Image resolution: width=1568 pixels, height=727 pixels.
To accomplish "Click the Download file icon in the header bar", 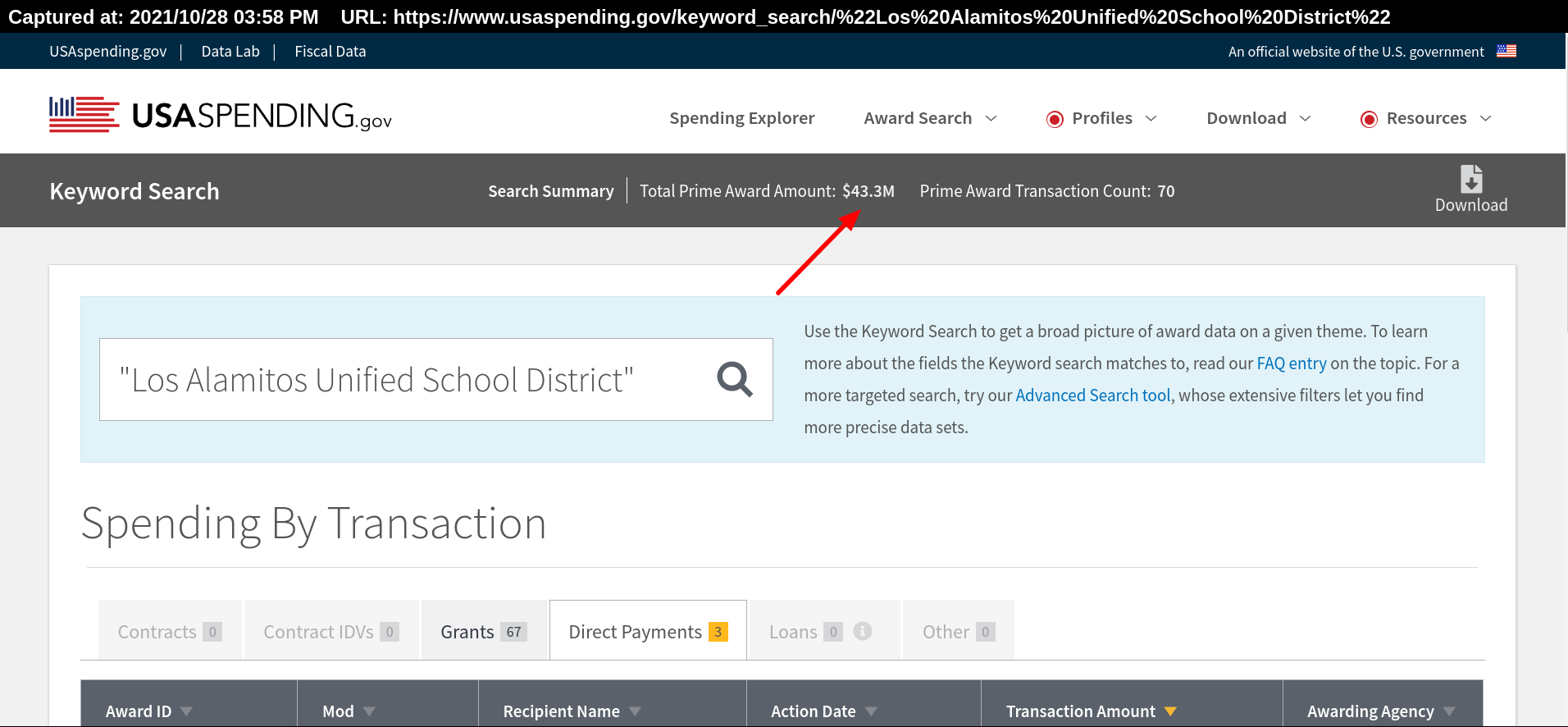I will coord(1471,179).
